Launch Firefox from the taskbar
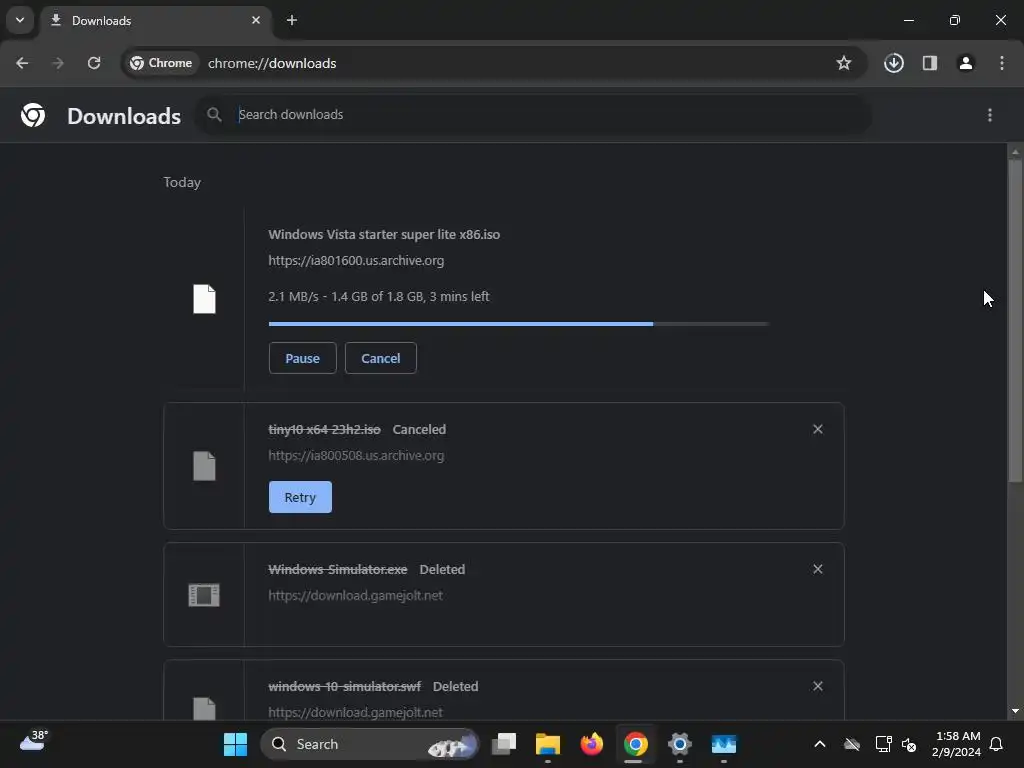1024x768 pixels. pyautogui.click(x=592, y=744)
